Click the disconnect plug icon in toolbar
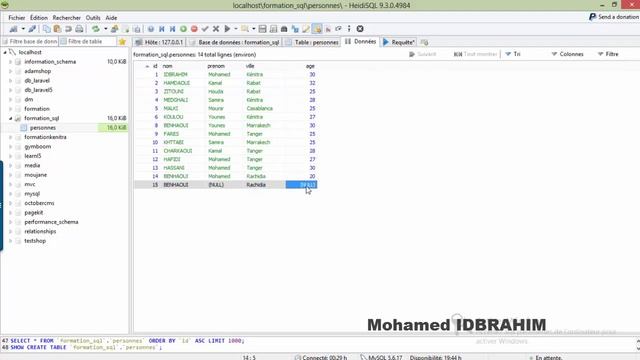Viewport: 640px width, 360px height. [32, 29]
